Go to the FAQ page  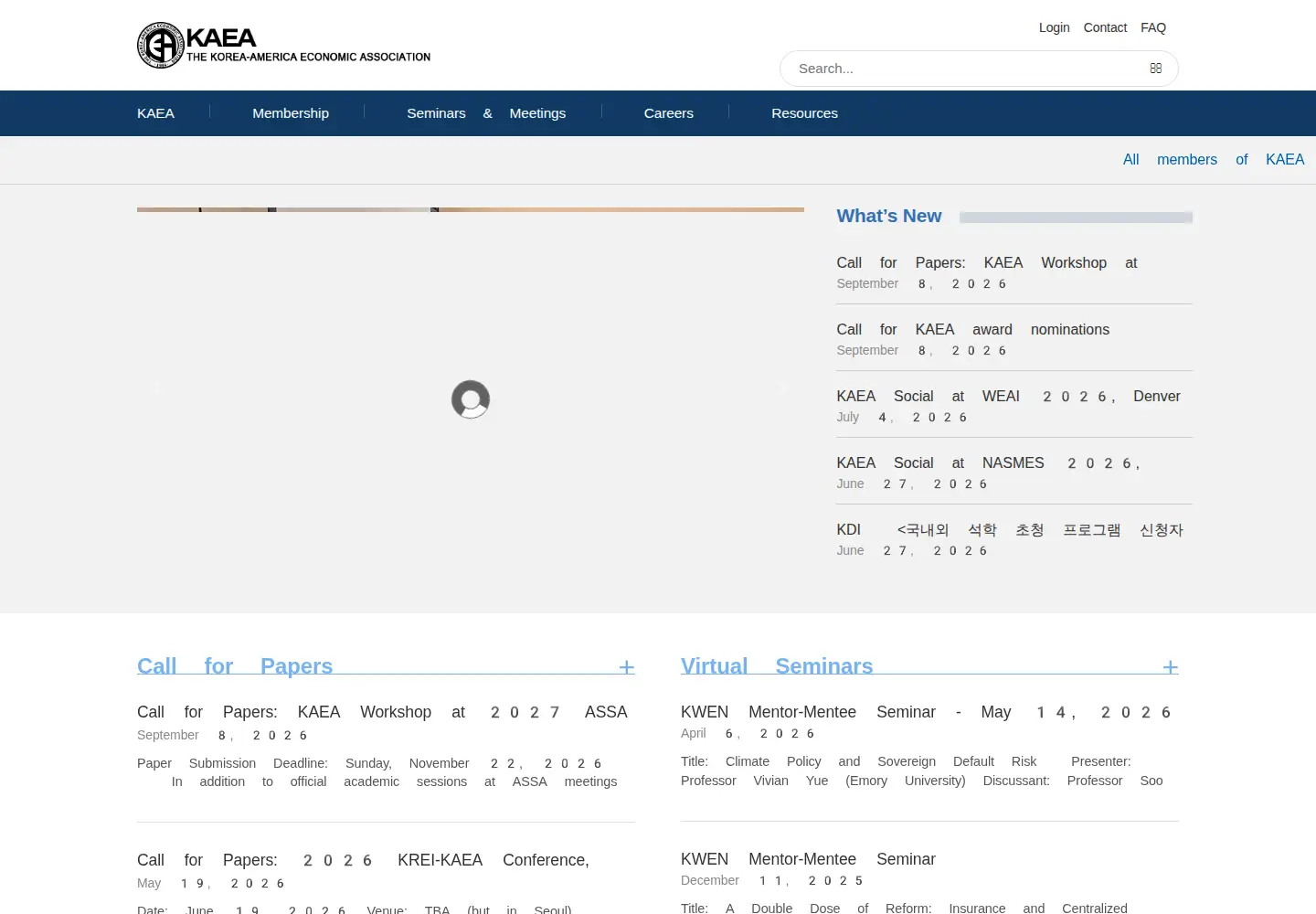point(1153,27)
